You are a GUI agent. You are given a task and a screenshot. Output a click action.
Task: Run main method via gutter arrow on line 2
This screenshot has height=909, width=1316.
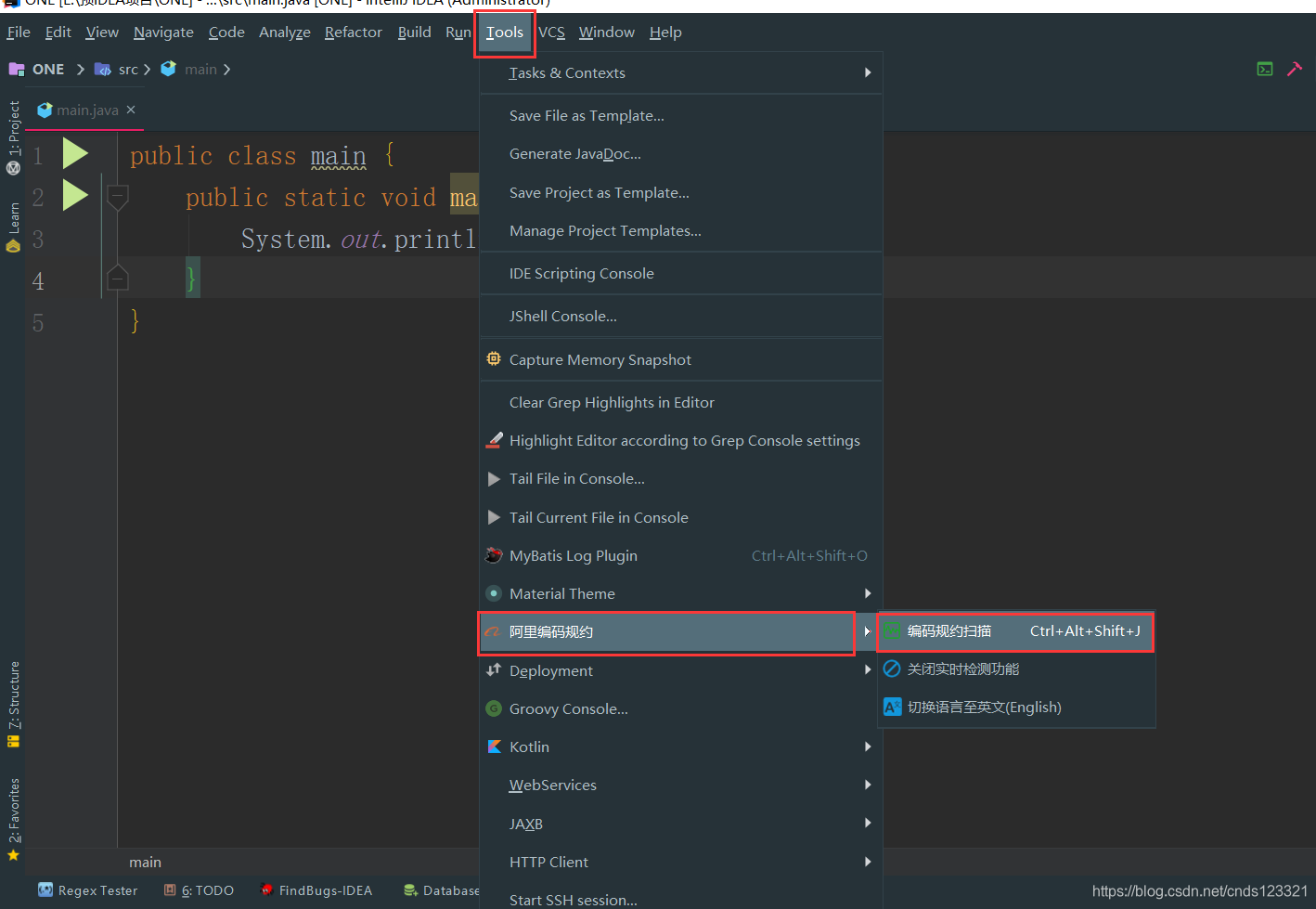(x=75, y=195)
